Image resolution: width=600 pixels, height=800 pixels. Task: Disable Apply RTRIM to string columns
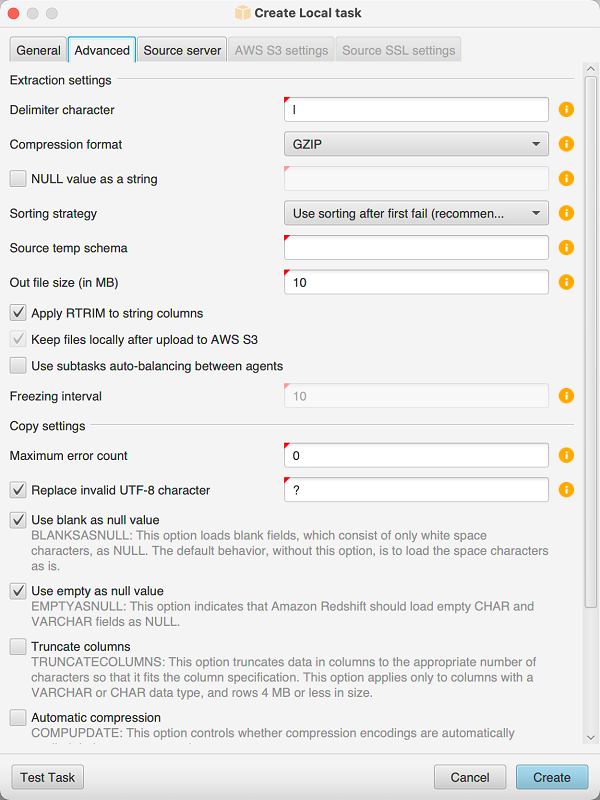point(17,312)
